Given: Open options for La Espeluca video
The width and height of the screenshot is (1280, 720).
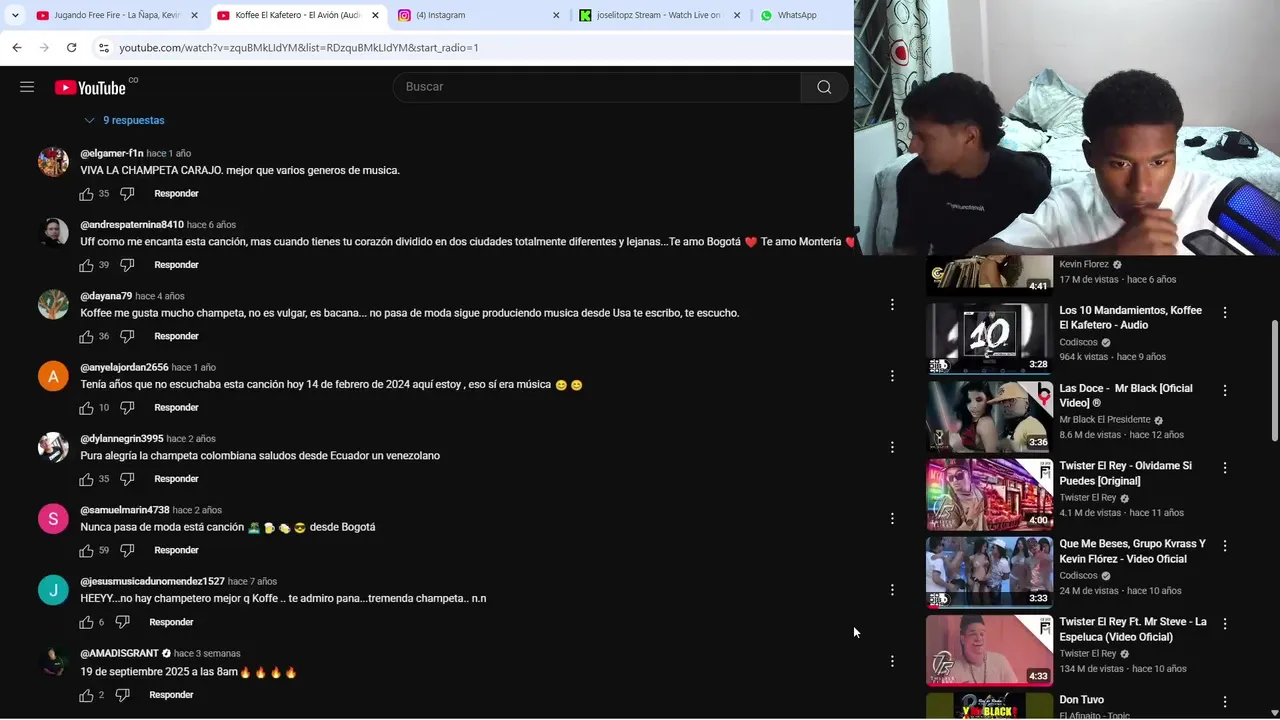Looking at the screenshot, I should pyautogui.click(x=1225, y=624).
